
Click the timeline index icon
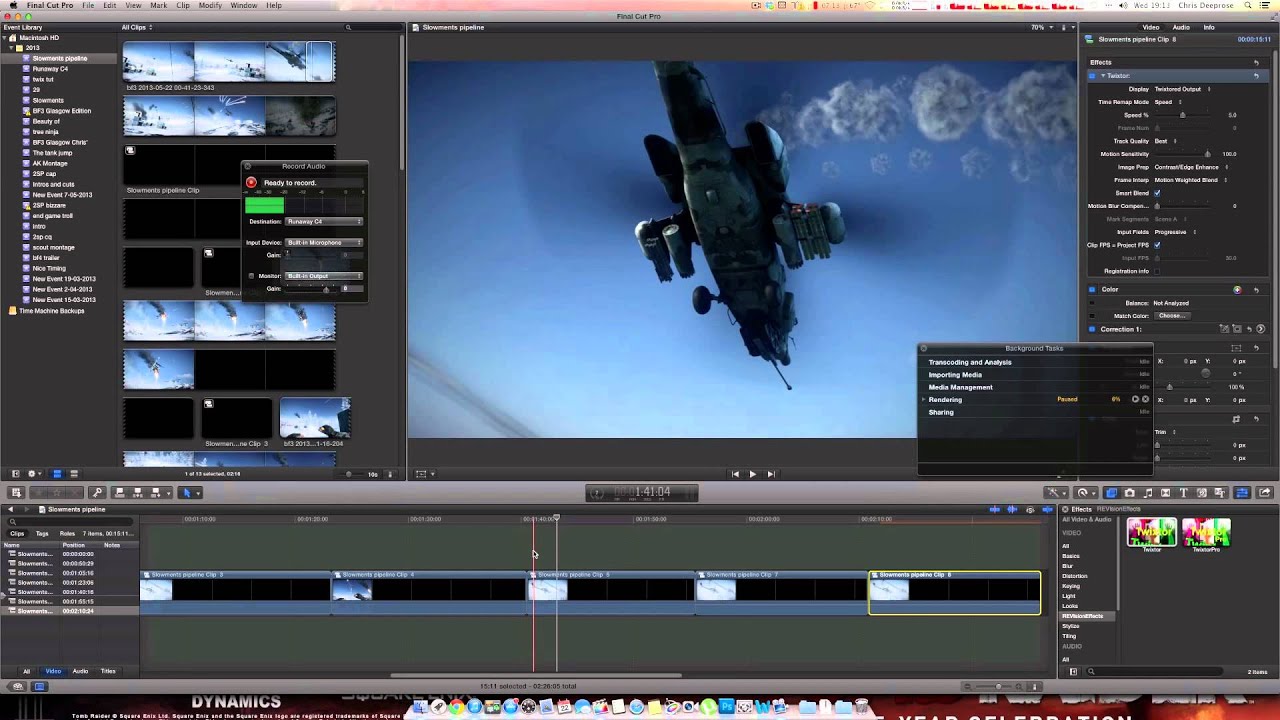click(40, 686)
